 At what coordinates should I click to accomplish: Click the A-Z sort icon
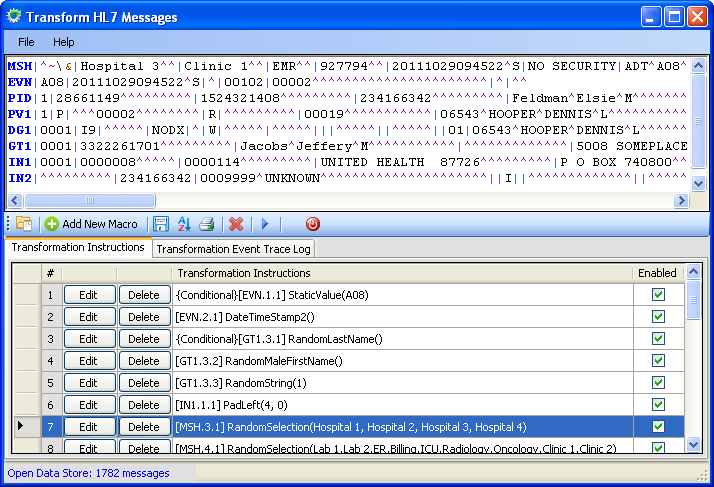[184, 224]
